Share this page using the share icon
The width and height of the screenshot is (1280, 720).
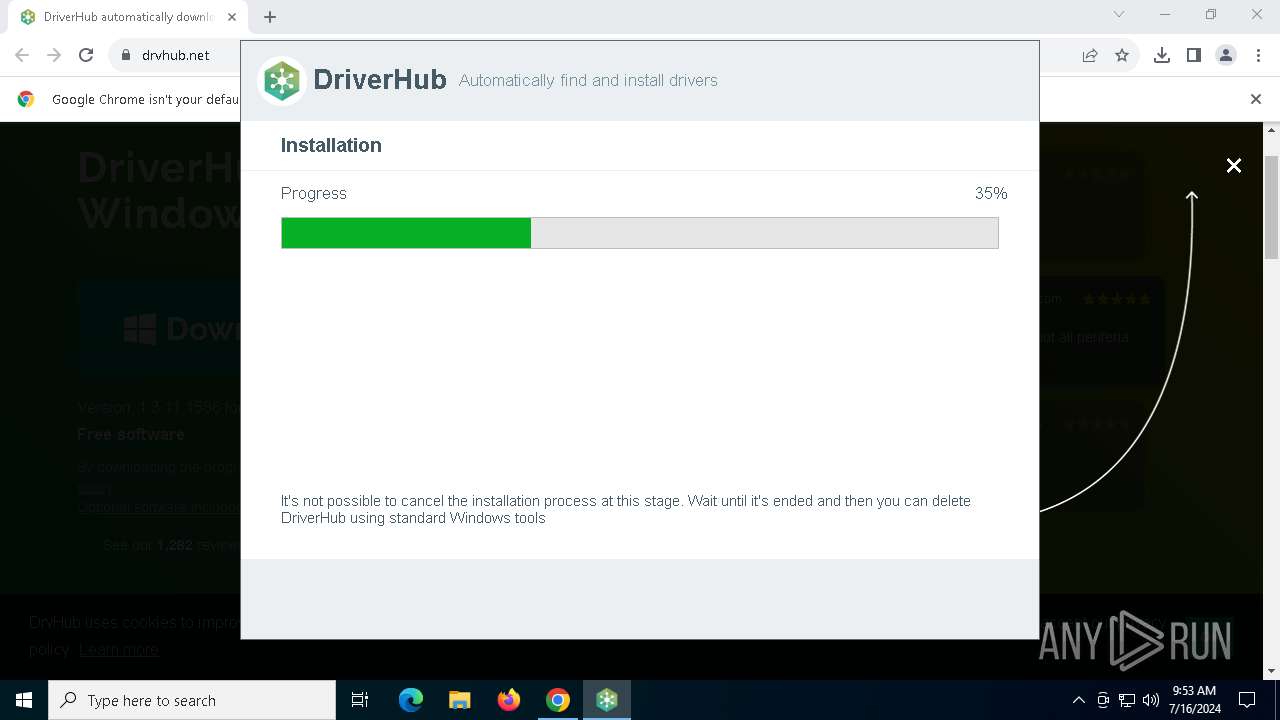[1090, 55]
